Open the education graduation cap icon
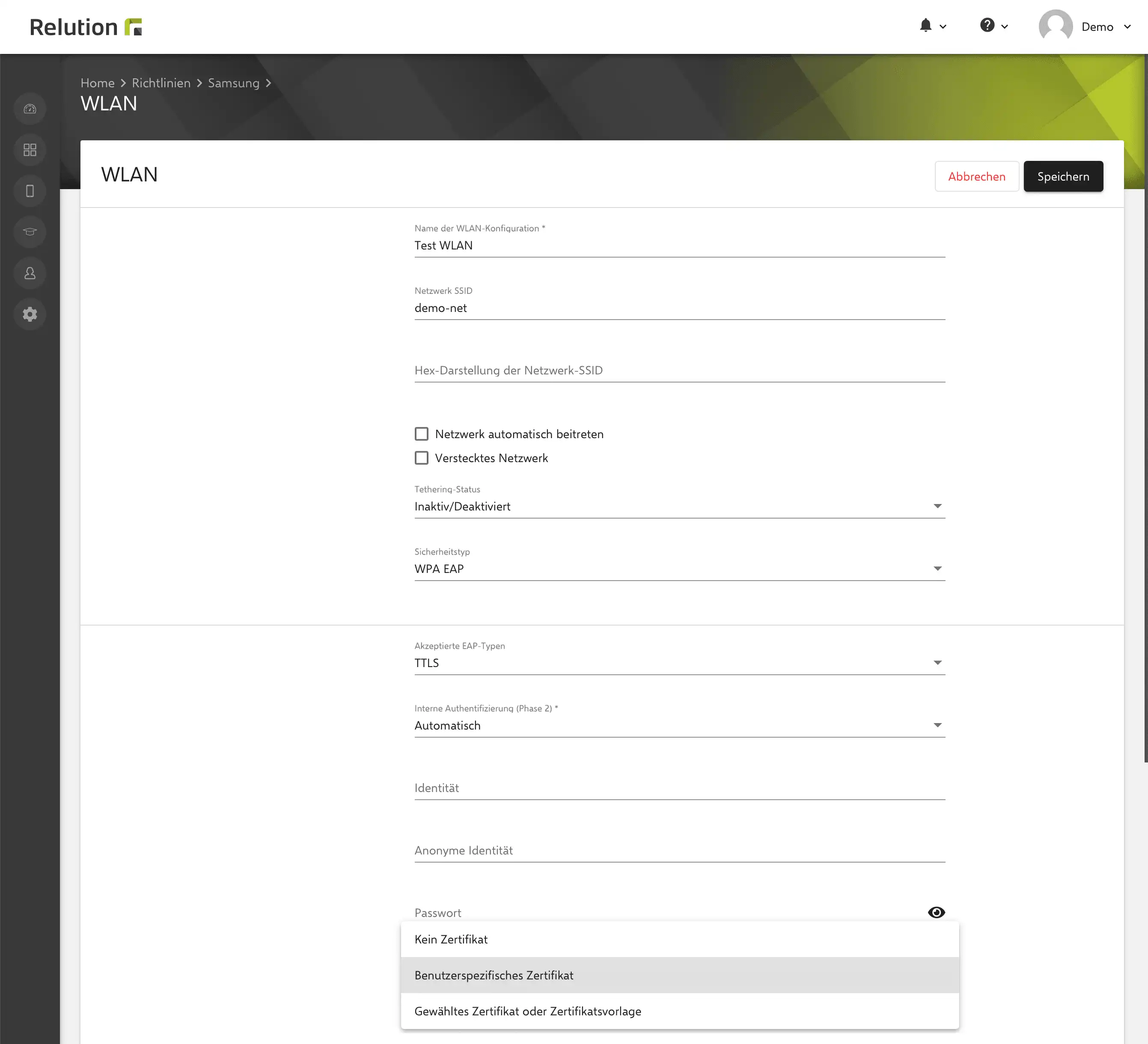Viewport: 1148px width, 1044px height. (30, 231)
